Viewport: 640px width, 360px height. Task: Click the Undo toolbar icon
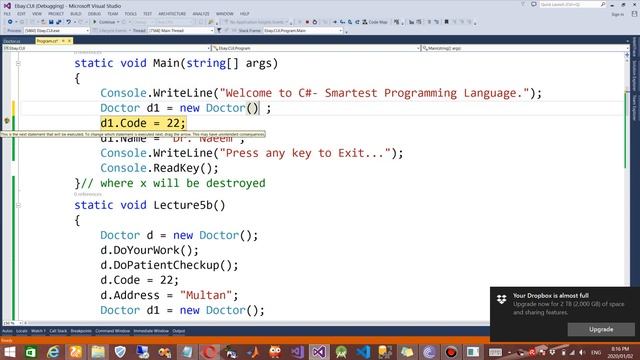point(69,22)
